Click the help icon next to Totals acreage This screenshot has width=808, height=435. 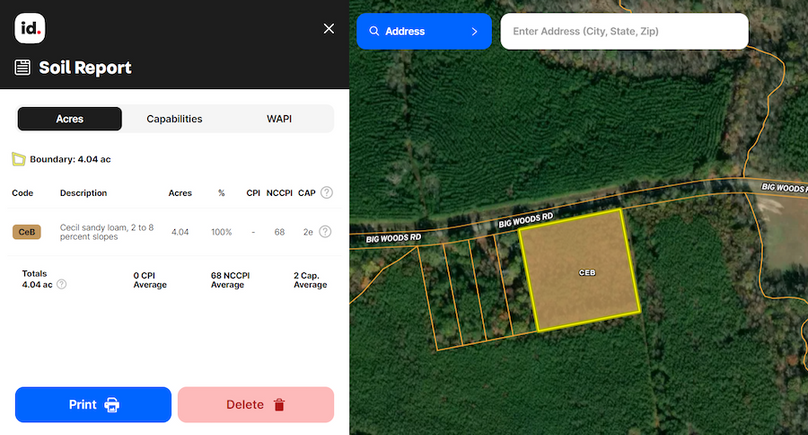pos(62,285)
